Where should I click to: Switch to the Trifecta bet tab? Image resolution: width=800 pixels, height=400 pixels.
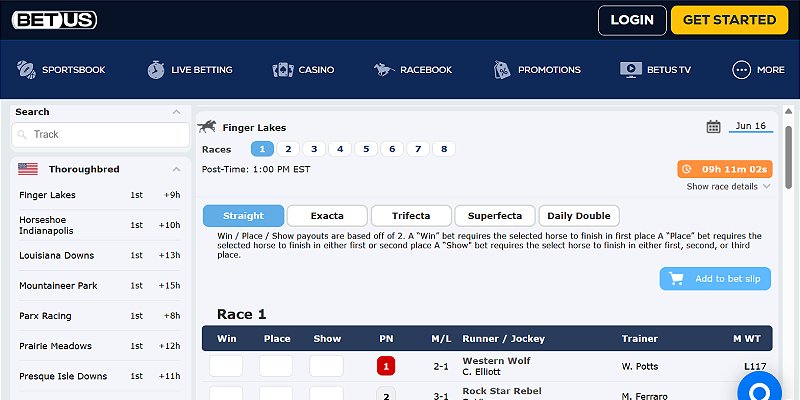[x=411, y=216]
